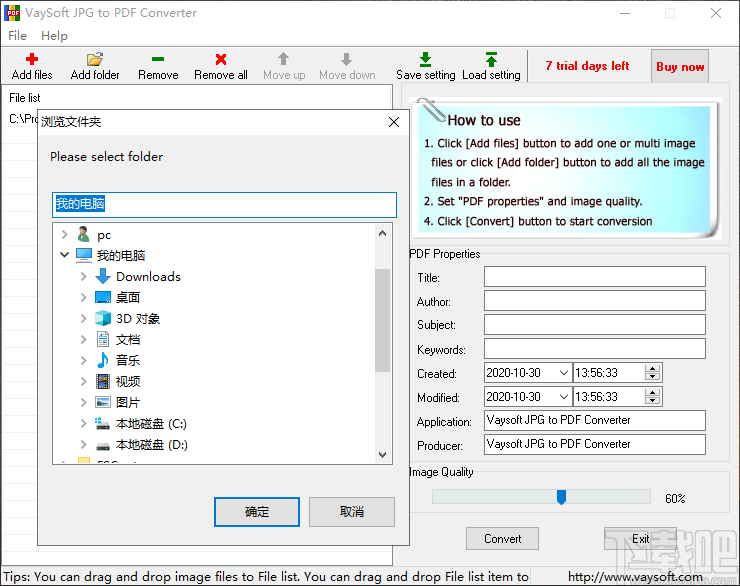The height and width of the screenshot is (586, 740).
Task: Decrement the Modified time spinner
Action: click(653, 401)
